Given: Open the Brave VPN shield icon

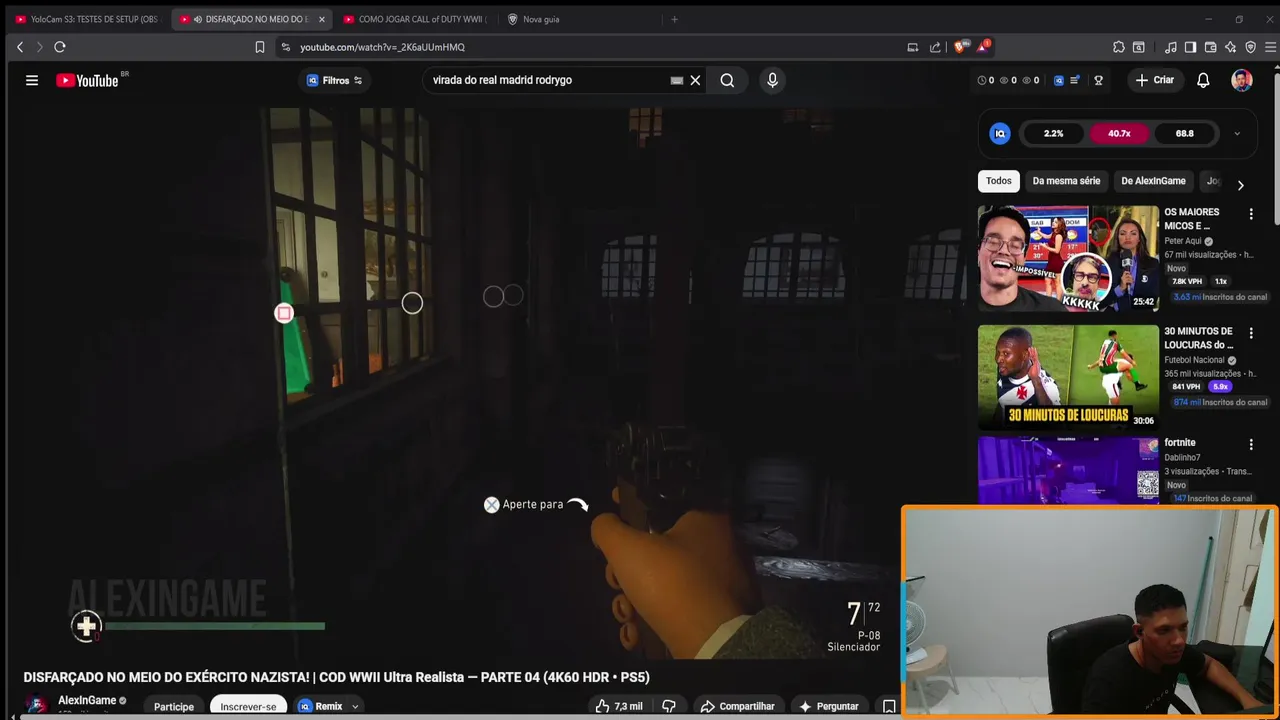Looking at the screenshot, I should (x=1250, y=47).
